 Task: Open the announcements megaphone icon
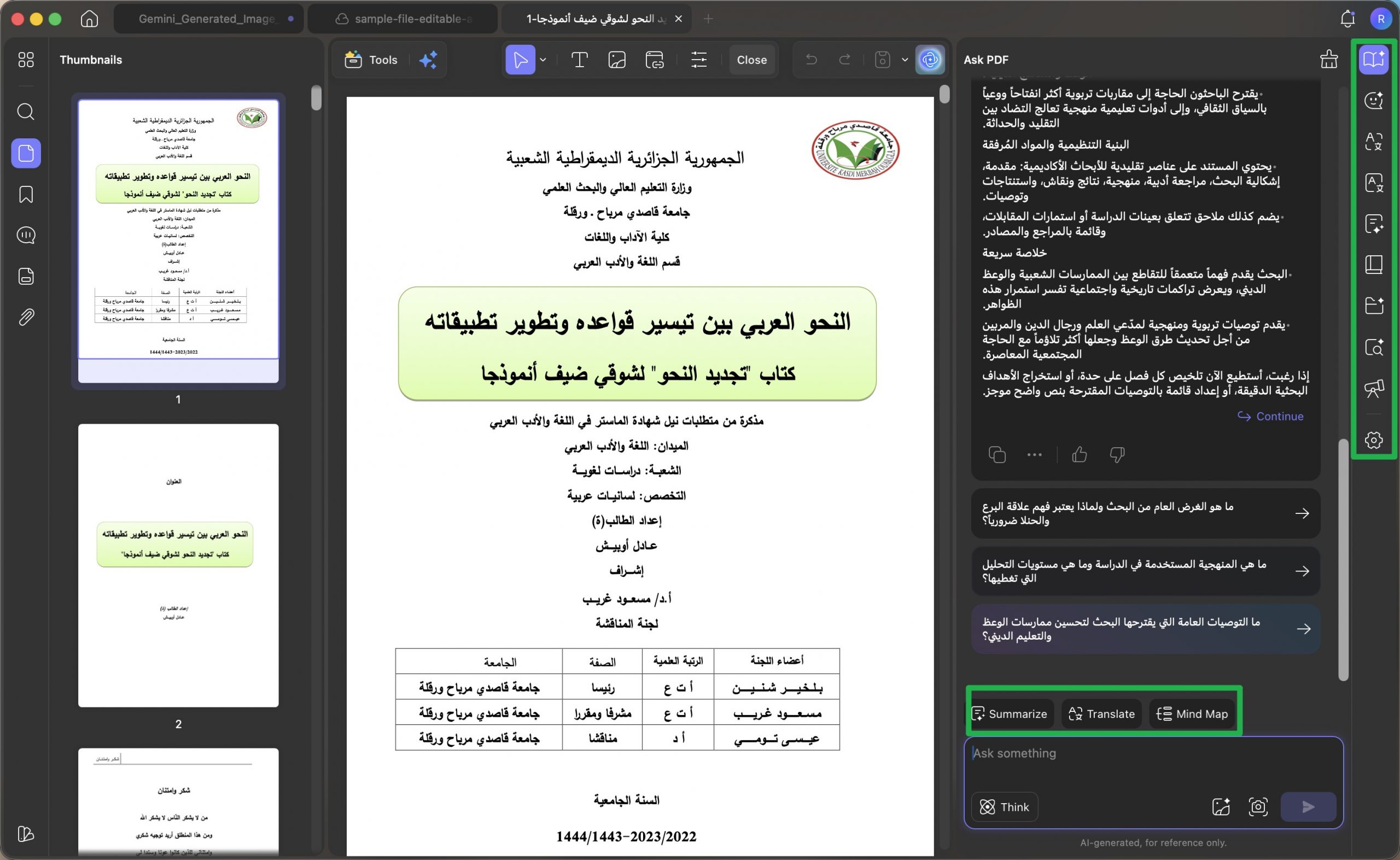click(x=1373, y=389)
